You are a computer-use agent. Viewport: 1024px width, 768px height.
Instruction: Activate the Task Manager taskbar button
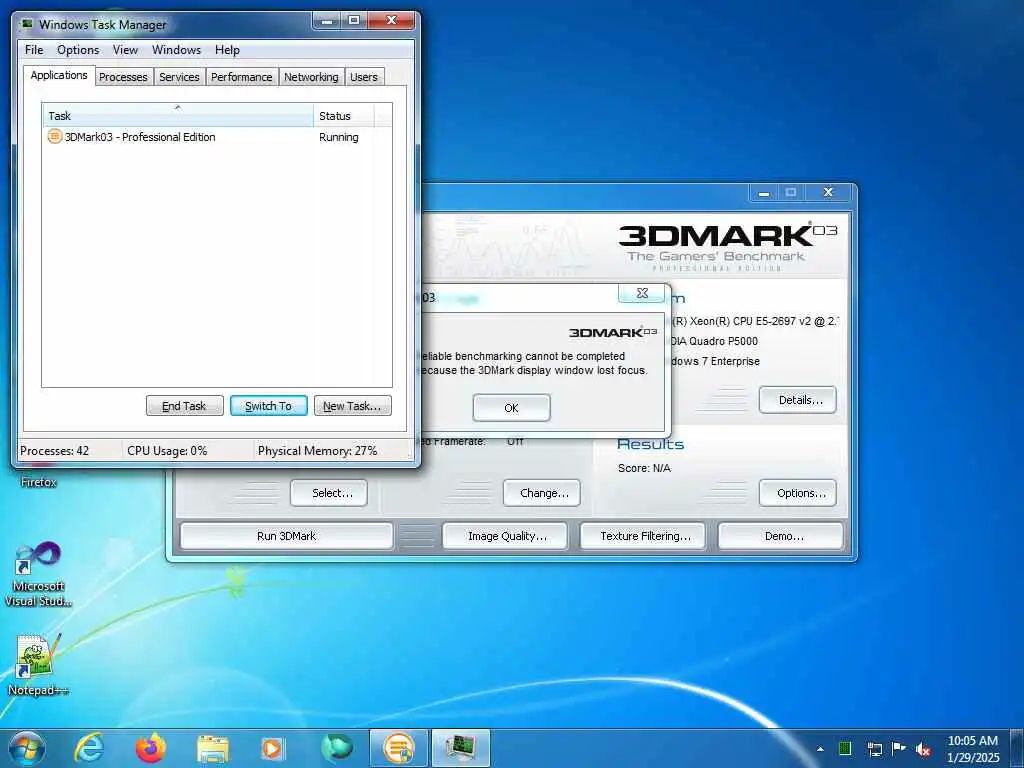coord(460,748)
